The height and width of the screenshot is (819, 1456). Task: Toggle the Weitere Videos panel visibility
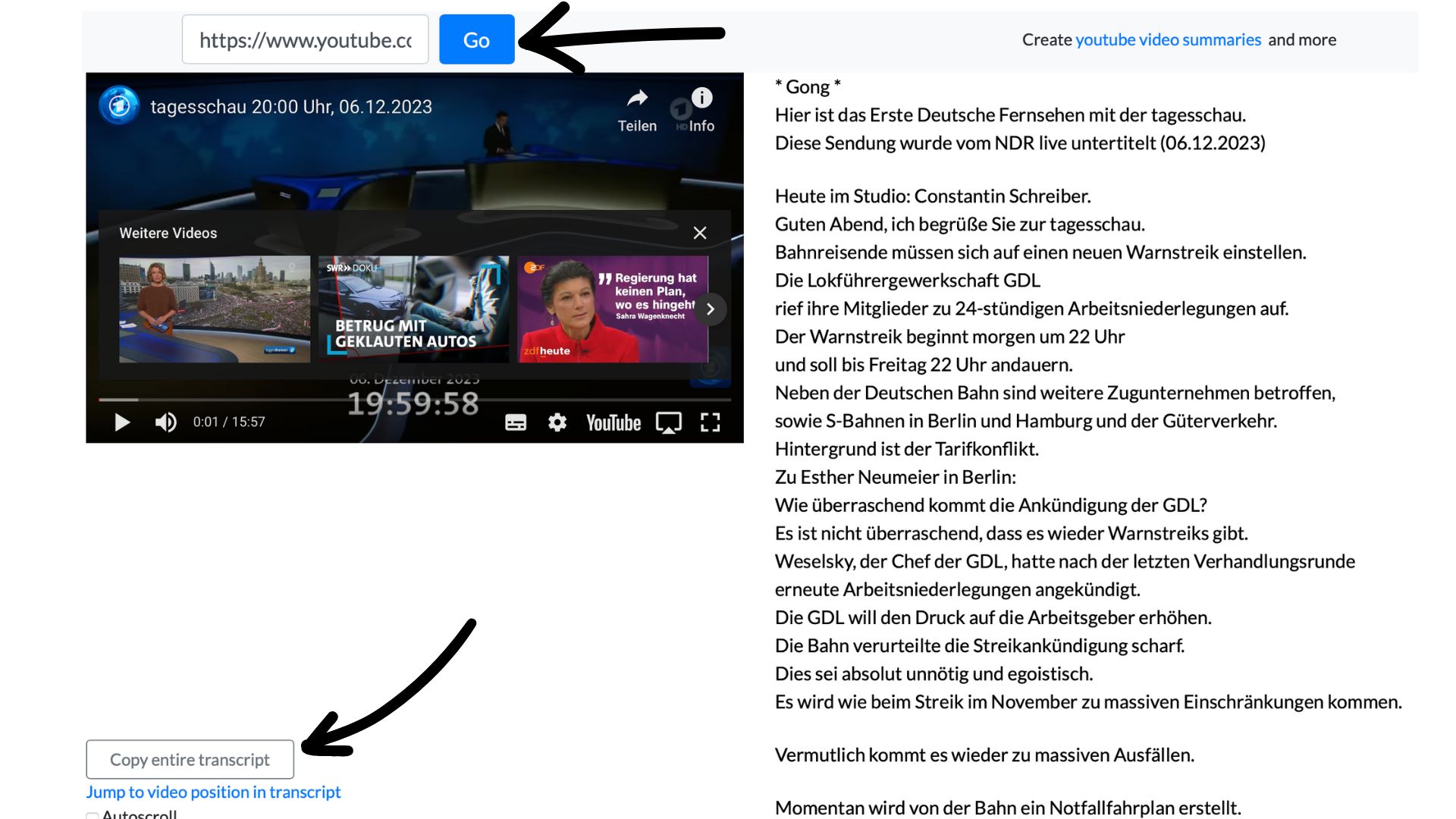coord(700,232)
